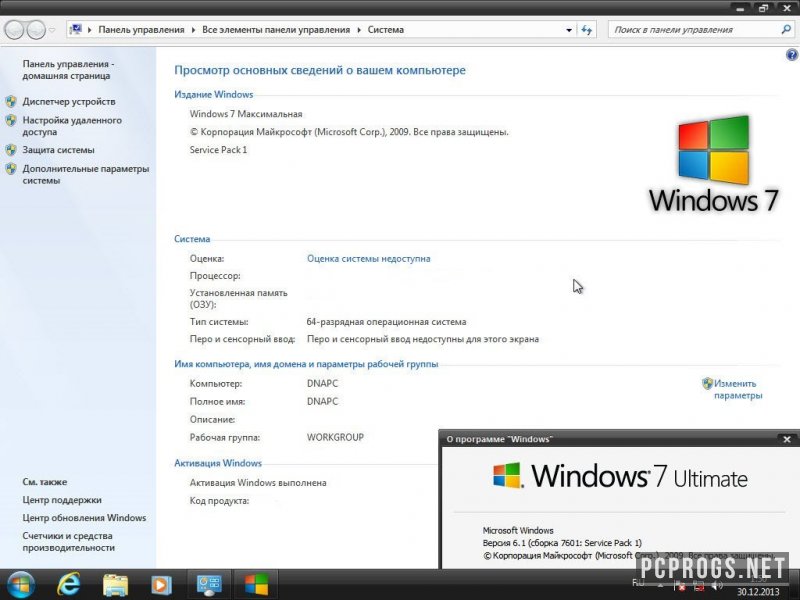This screenshot has width=800, height=600.
Task: Open volume speaker tray icon
Action: [x=717, y=586]
